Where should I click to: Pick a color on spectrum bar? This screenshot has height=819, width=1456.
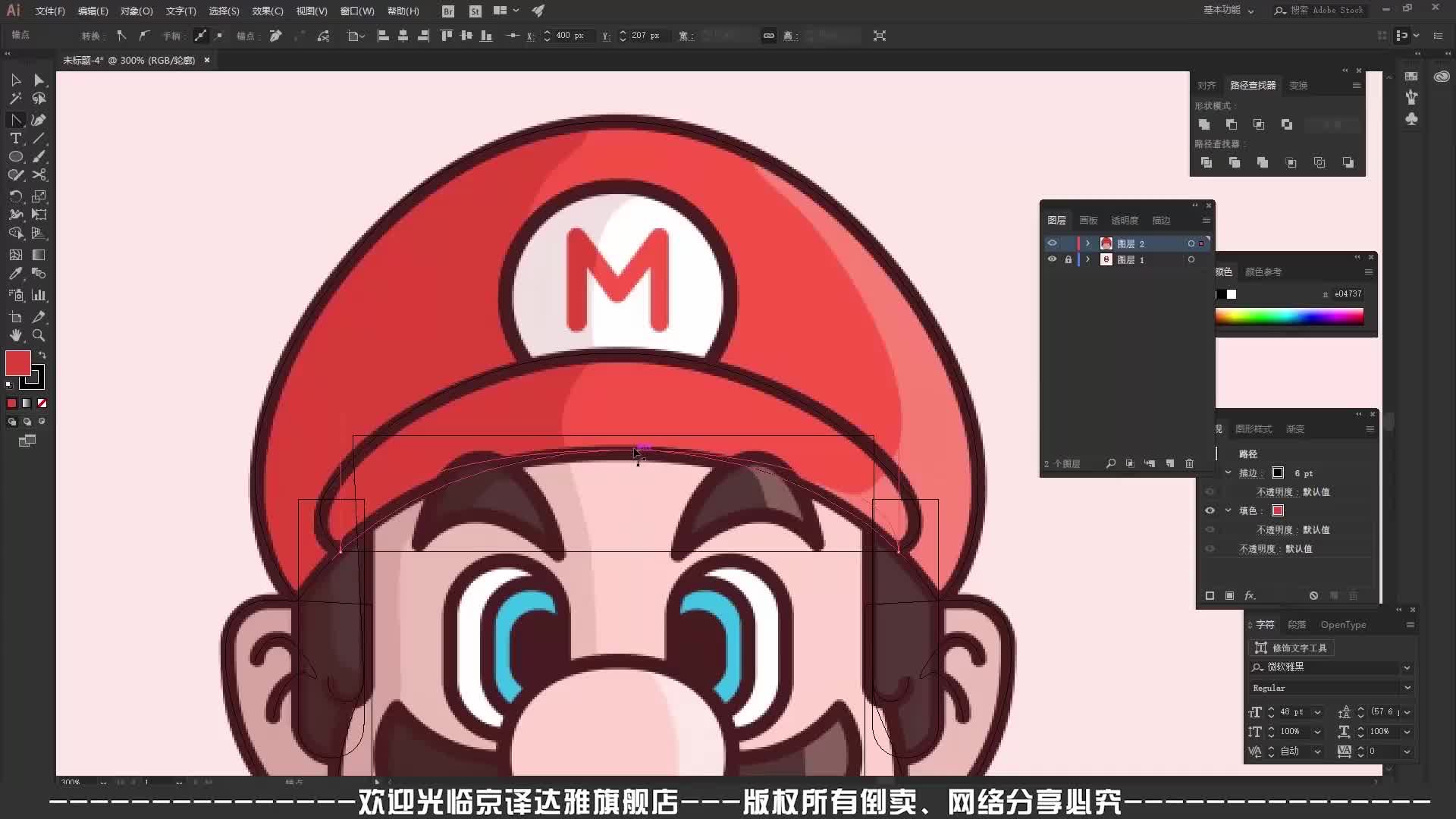(1289, 316)
